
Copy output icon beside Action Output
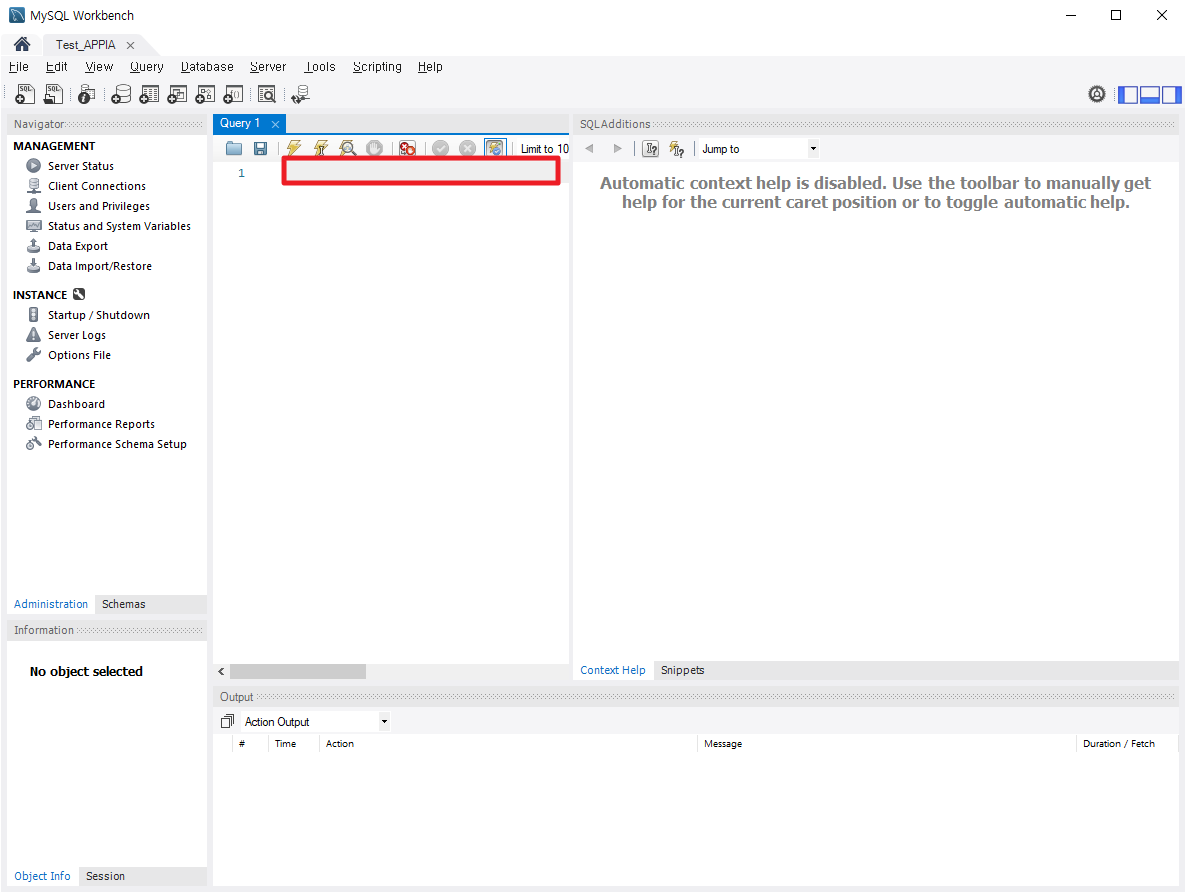[x=227, y=721]
